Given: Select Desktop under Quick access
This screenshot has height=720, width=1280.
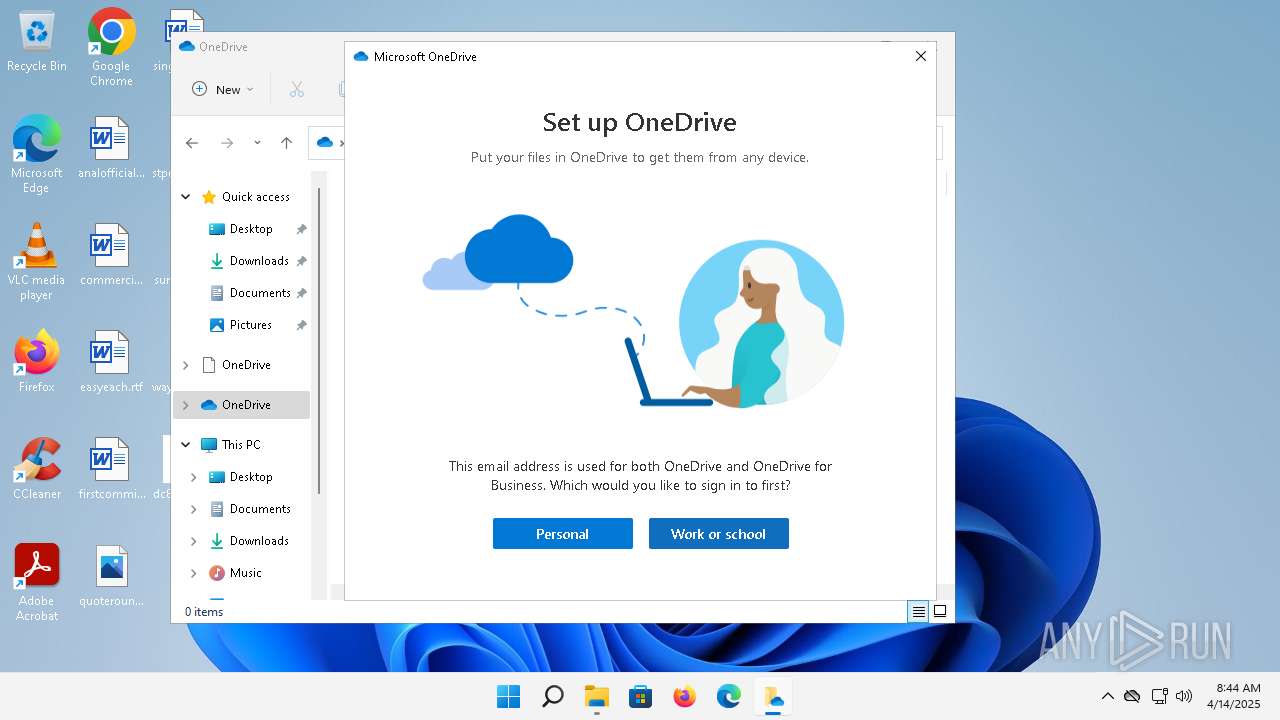Looking at the screenshot, I should pos(250,229).
